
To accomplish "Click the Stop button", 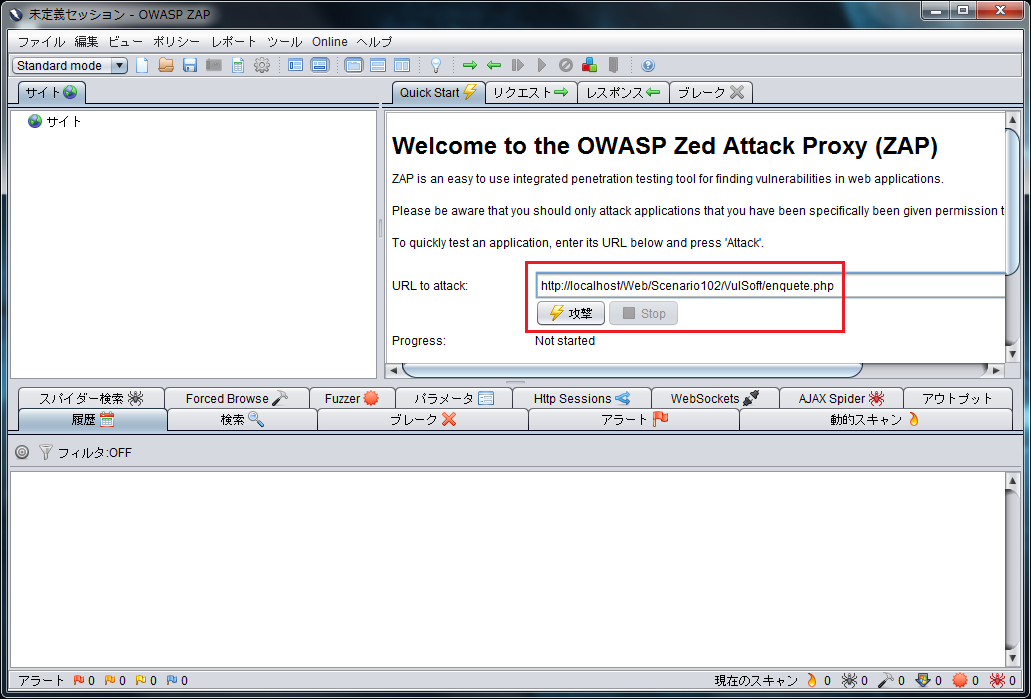I will (643, 314).
